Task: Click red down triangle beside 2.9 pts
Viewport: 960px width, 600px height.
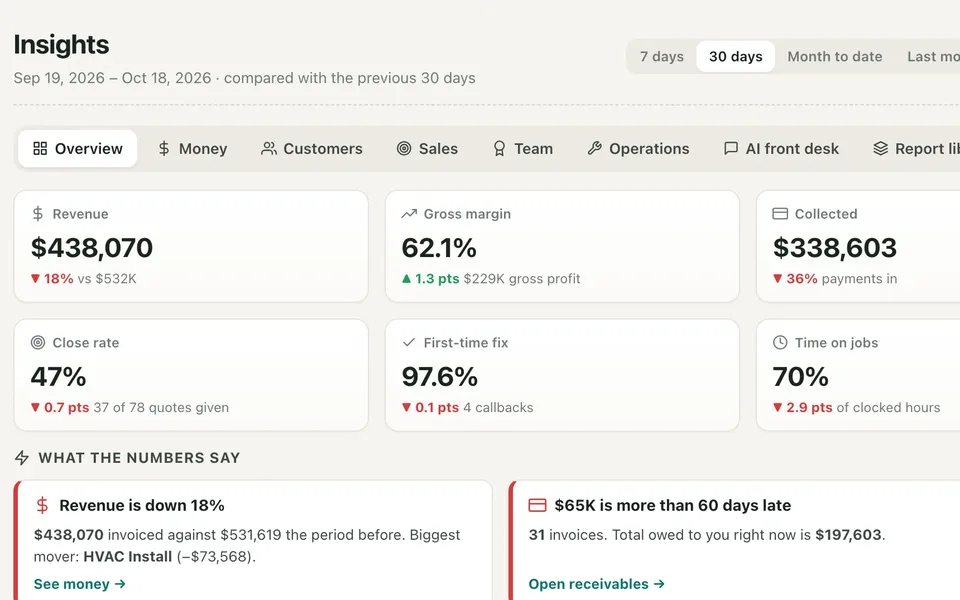Action: point(778,407)
